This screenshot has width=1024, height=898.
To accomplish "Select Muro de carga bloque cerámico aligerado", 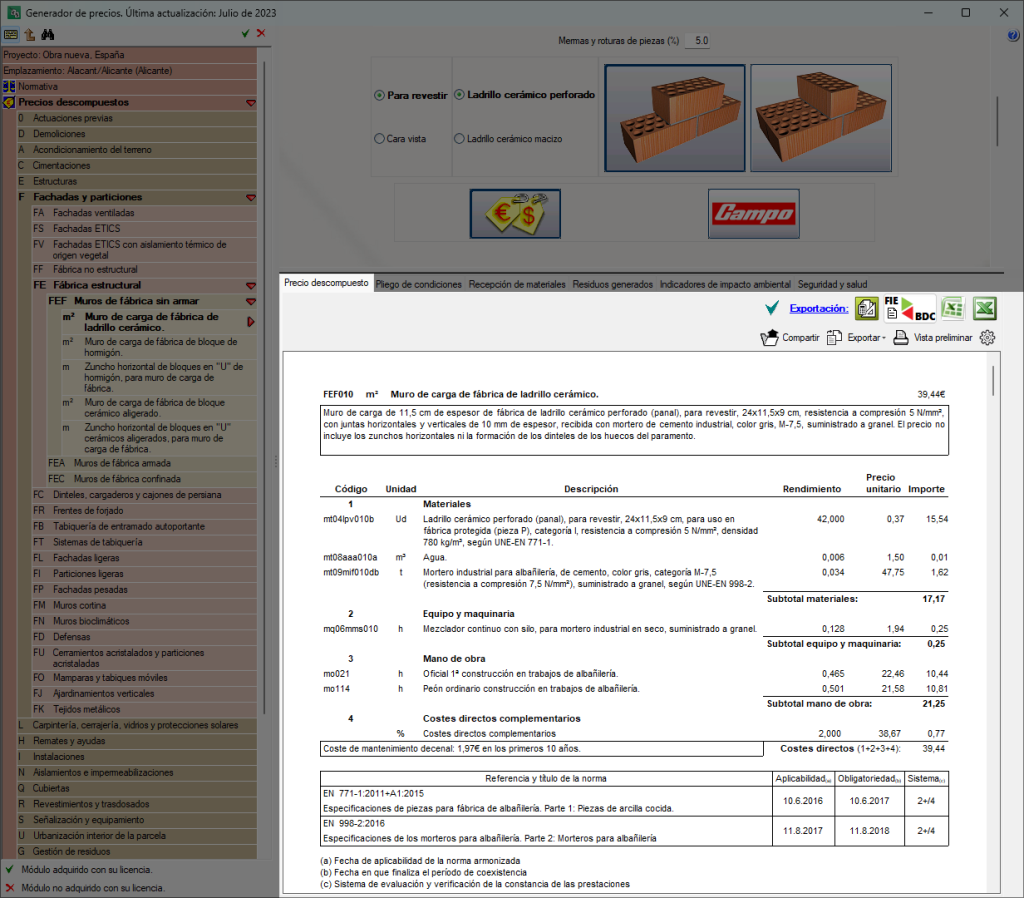I will click(159, 408).
